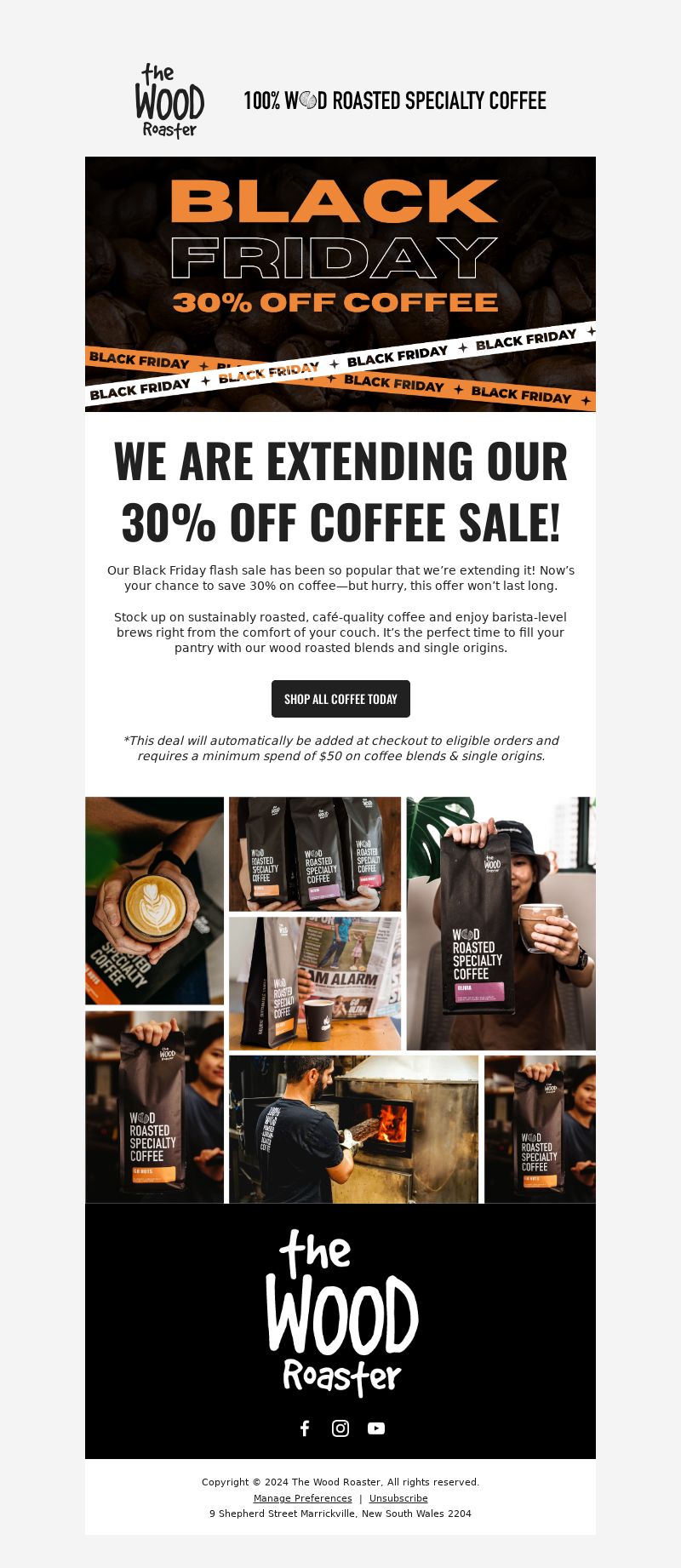Open photo of three coffee bags
Image resolution: width=681 pixels, height=1568 pixels.
(x=315, y=854)
